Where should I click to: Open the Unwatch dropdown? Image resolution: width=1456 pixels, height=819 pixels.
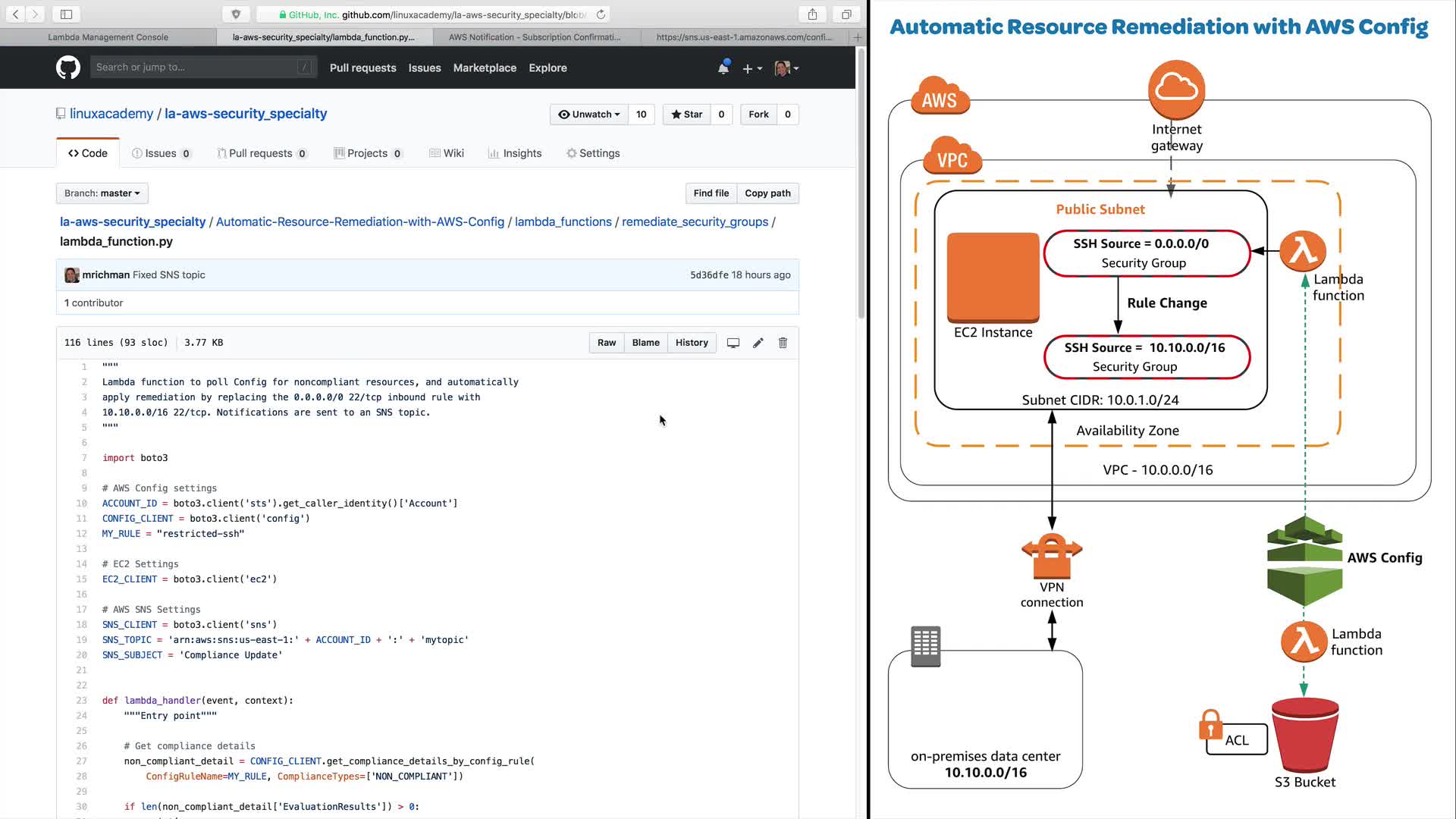[589, 115]
